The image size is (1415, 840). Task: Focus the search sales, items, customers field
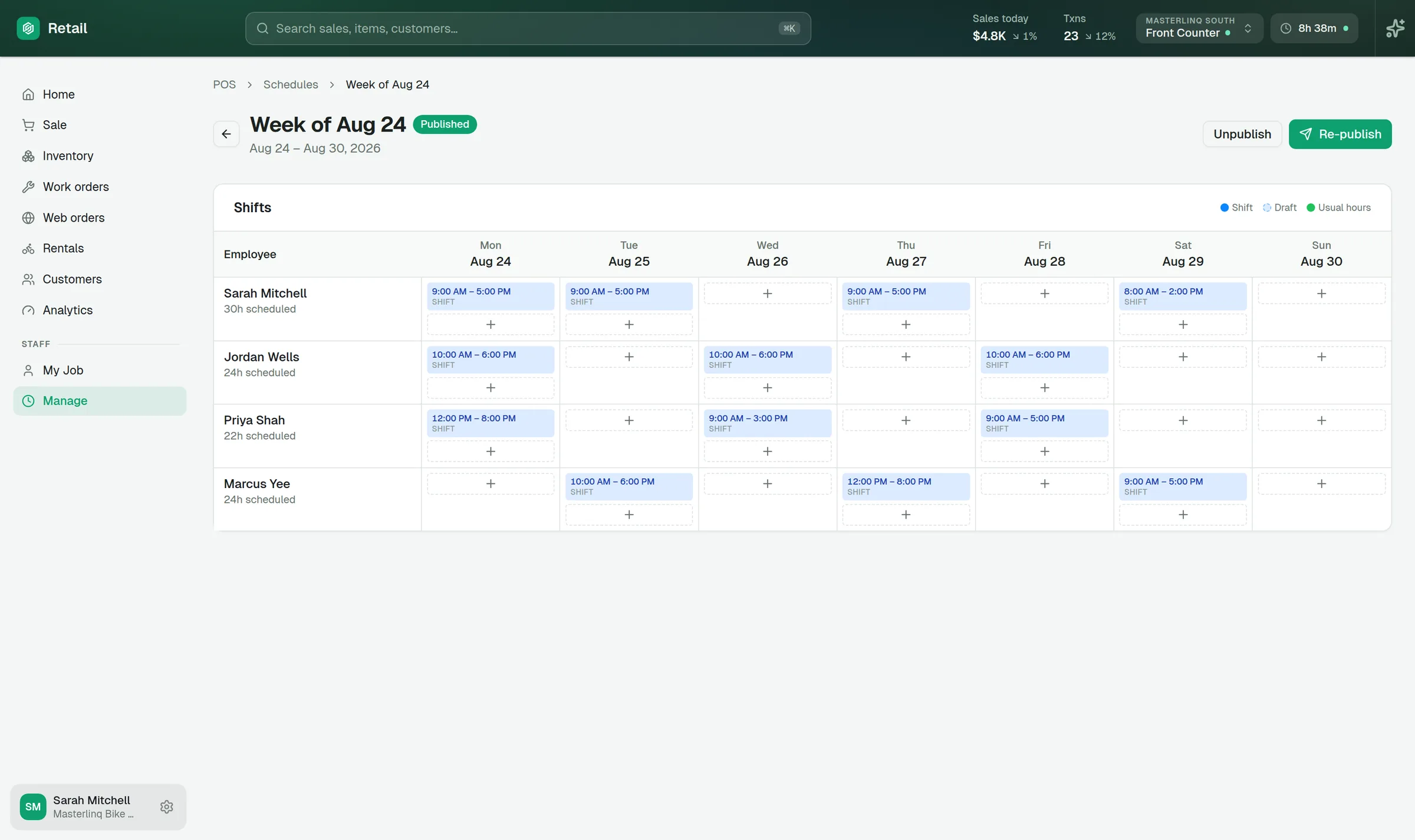tap(528, 28)
